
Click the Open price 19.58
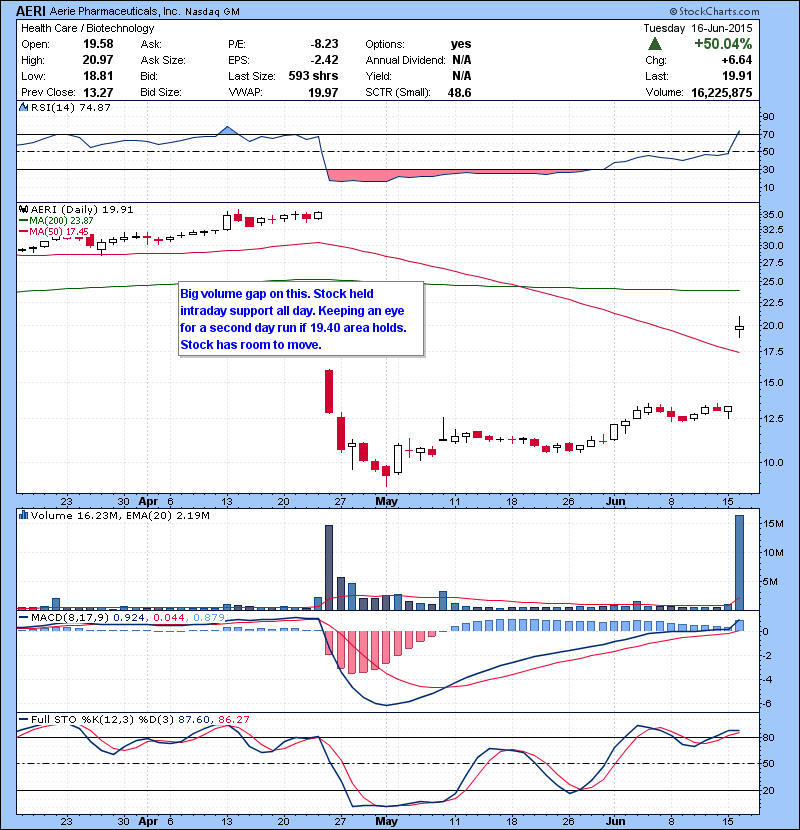(98, 44)
